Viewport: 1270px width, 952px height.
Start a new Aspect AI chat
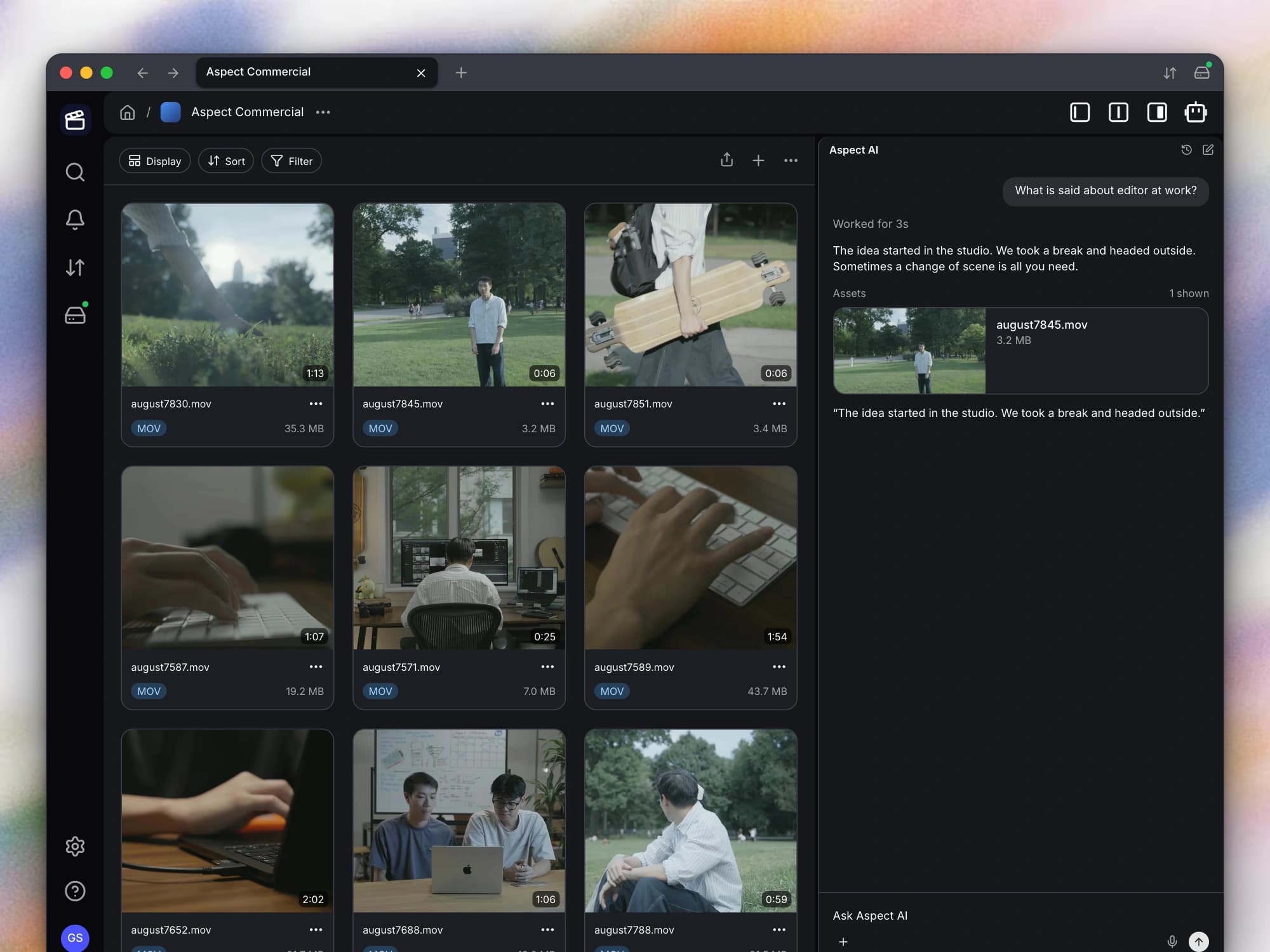point(1208,150)
